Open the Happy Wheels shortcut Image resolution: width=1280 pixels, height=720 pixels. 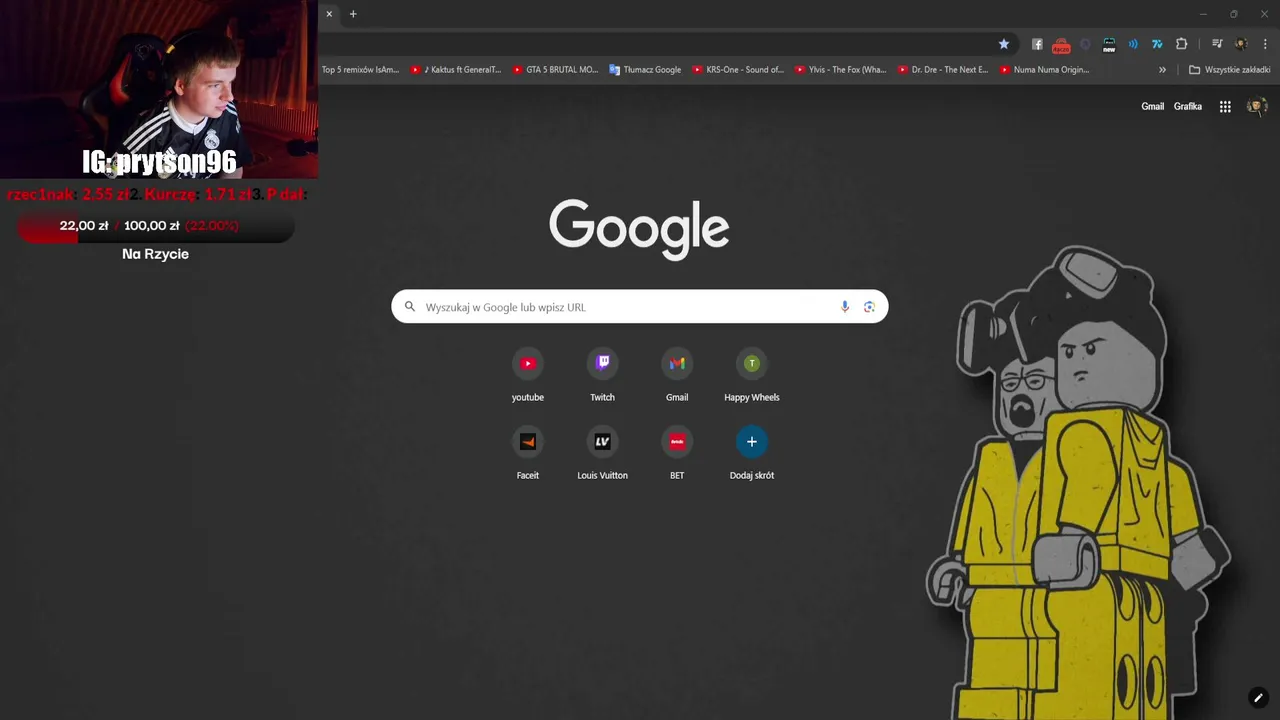[x=752, y=375]
